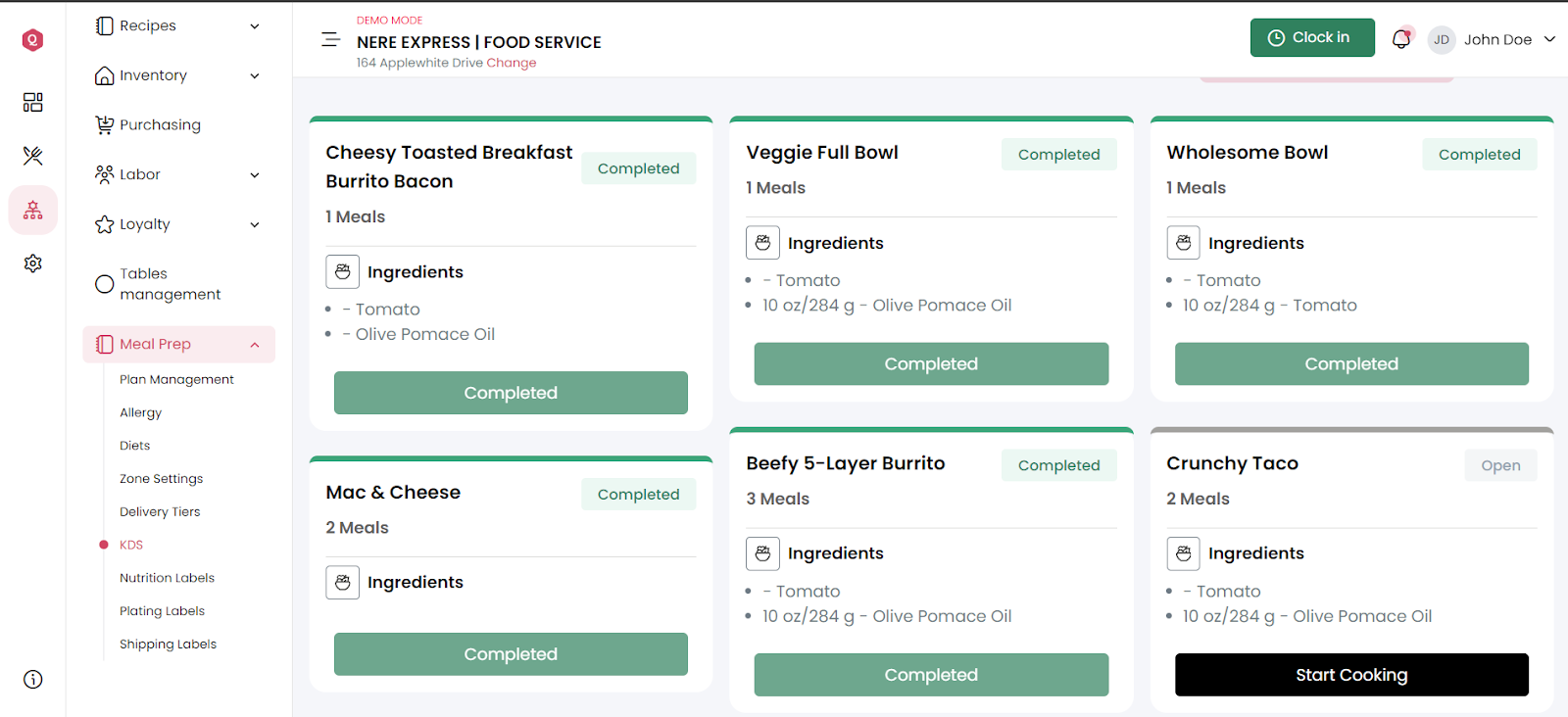The width and height of the screenshot is (1568, 717).
Task: Click the notification bell icon
Action: coord(1401,39)
